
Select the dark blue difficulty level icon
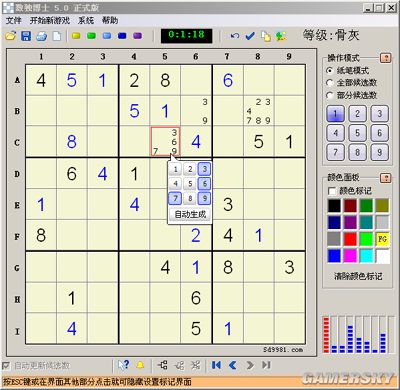point(122,36)
